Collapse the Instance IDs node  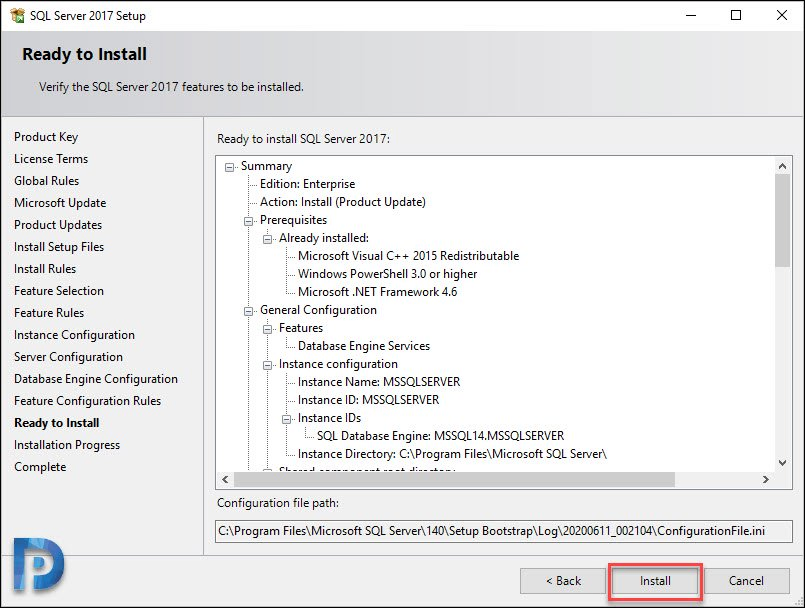pos(286,419)
